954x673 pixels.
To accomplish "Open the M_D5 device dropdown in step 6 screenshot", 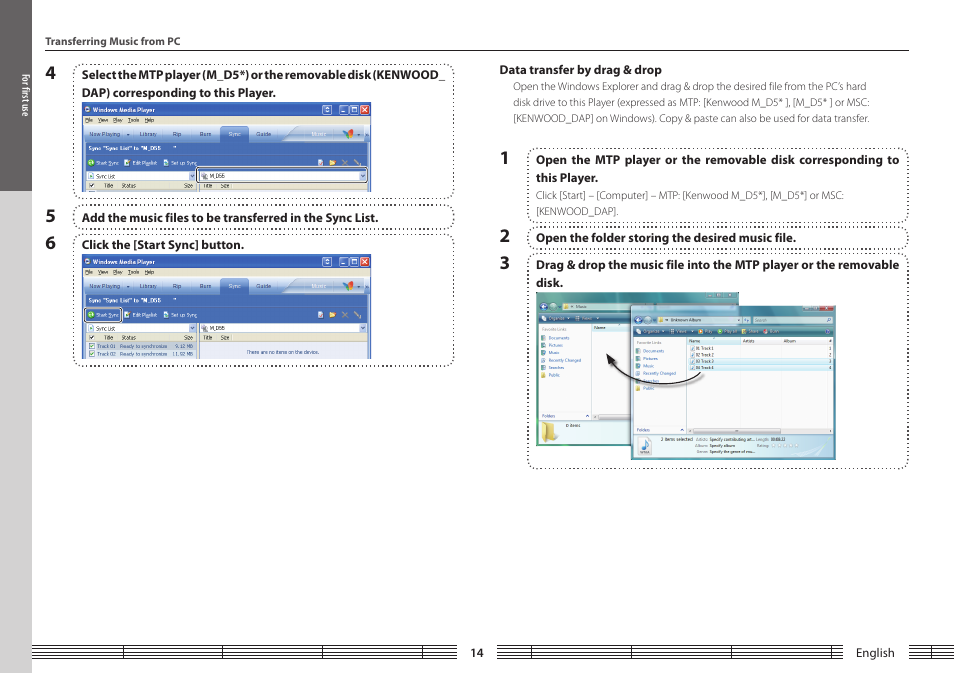I will pos(363,328).
